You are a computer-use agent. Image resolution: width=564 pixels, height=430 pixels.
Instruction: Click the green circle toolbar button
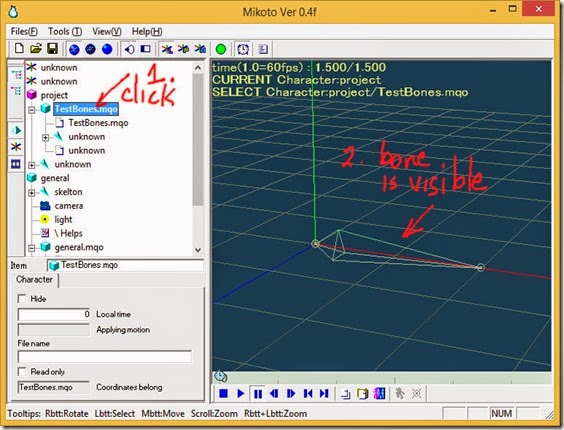tap(221, 49)
